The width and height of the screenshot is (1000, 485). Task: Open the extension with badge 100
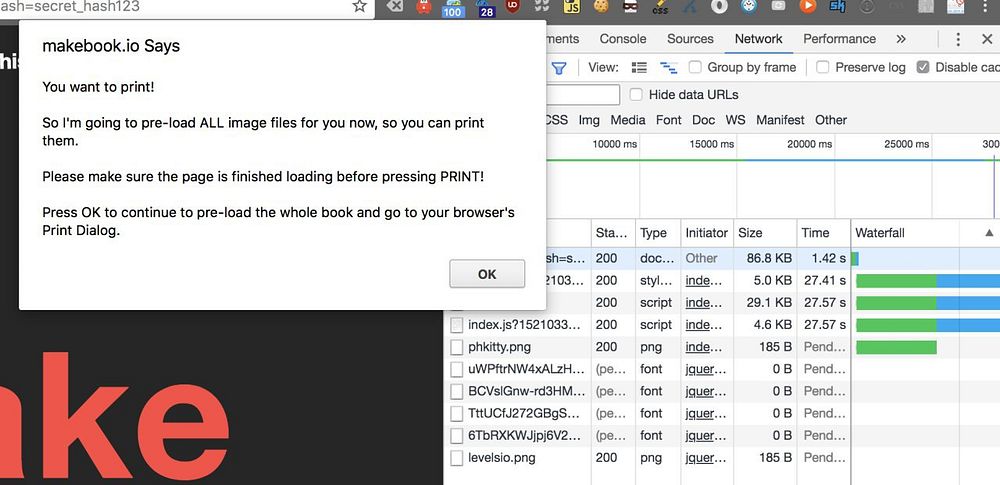(453, 8)
